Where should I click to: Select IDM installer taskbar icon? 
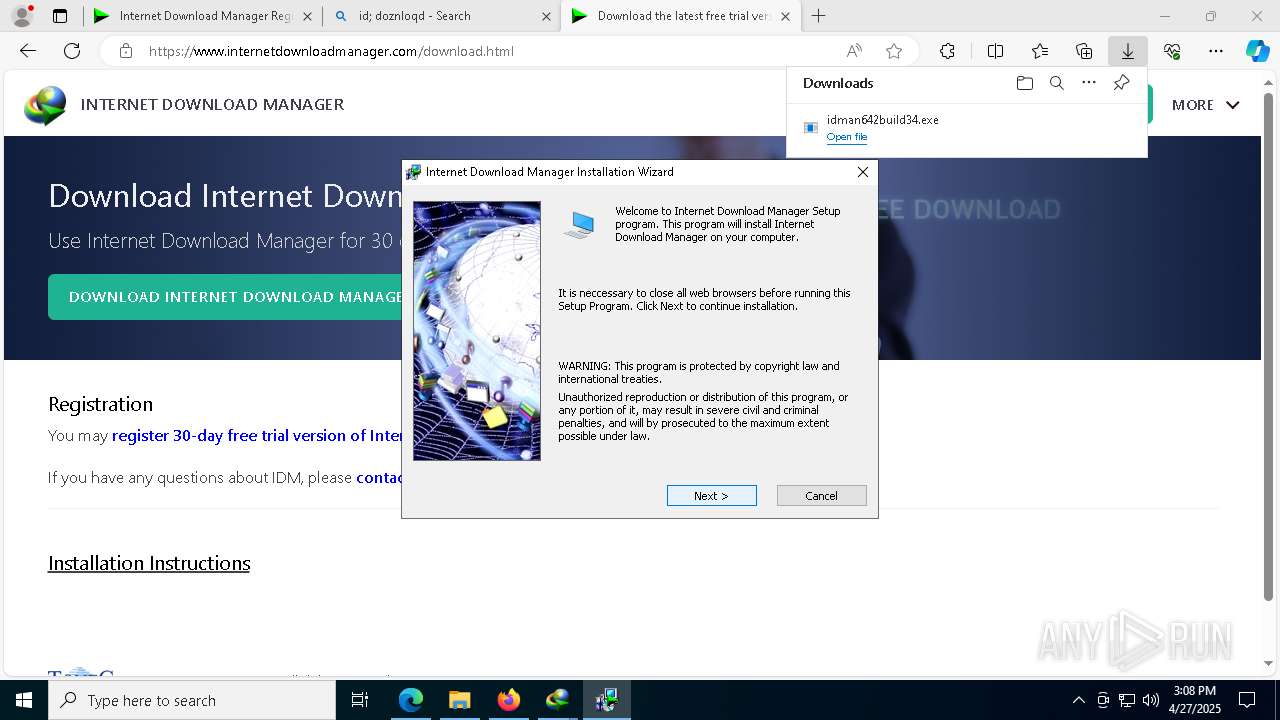[606, 700]
